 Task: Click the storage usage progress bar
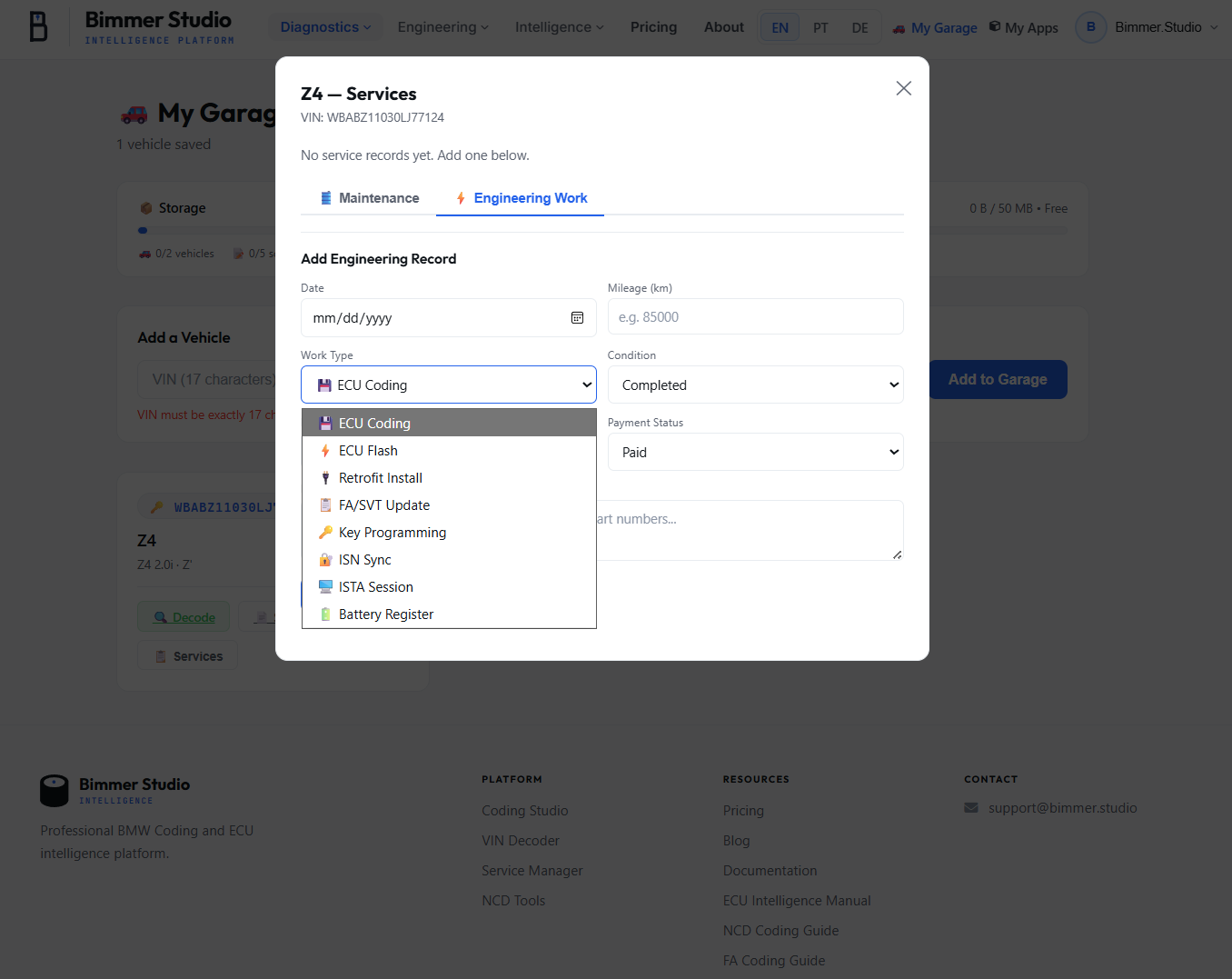602,231
